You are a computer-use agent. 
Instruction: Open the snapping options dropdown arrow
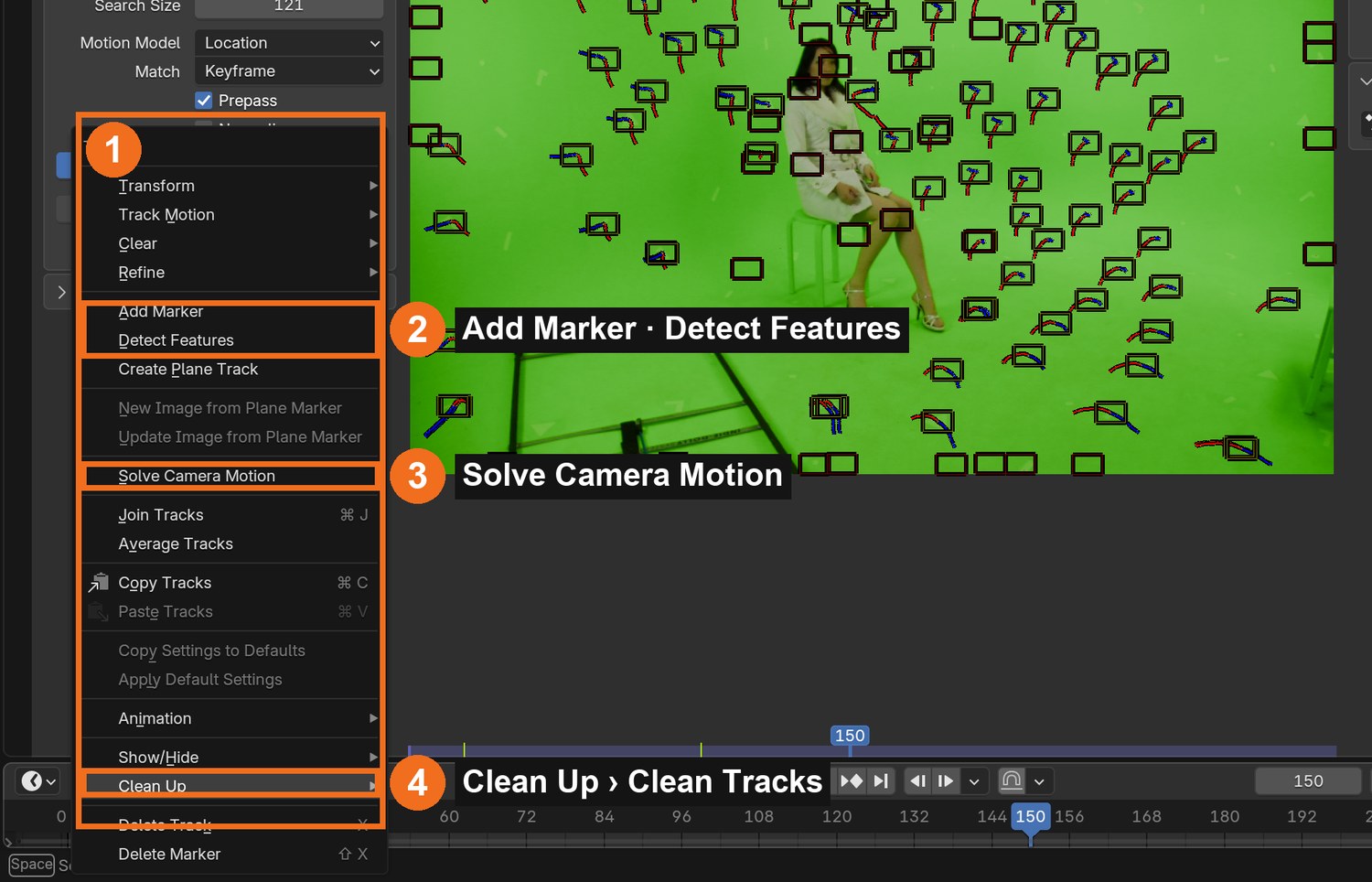coord(1039,781)
